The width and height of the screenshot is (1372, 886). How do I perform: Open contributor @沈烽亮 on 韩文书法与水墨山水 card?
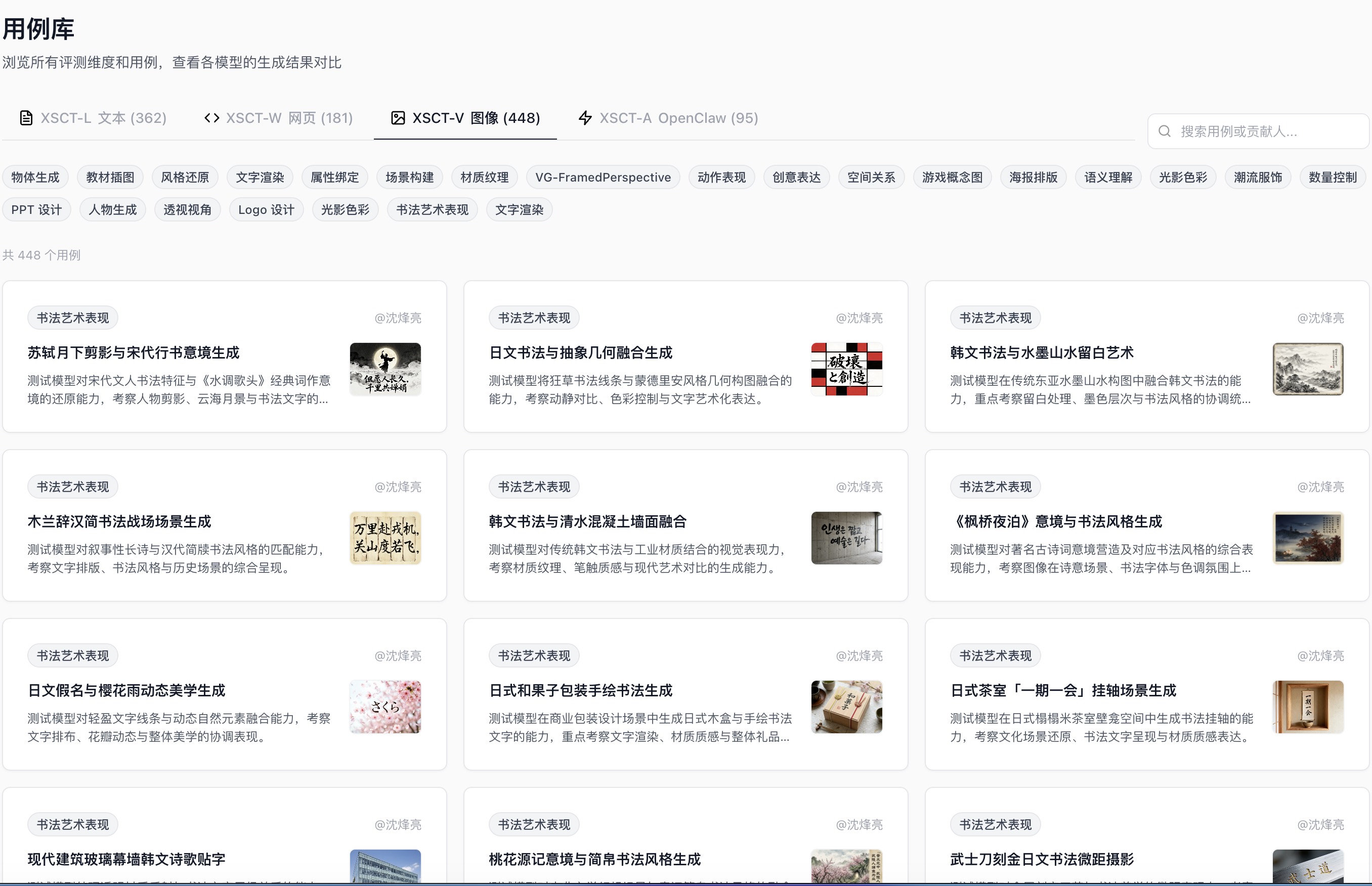click(1320, 318)
